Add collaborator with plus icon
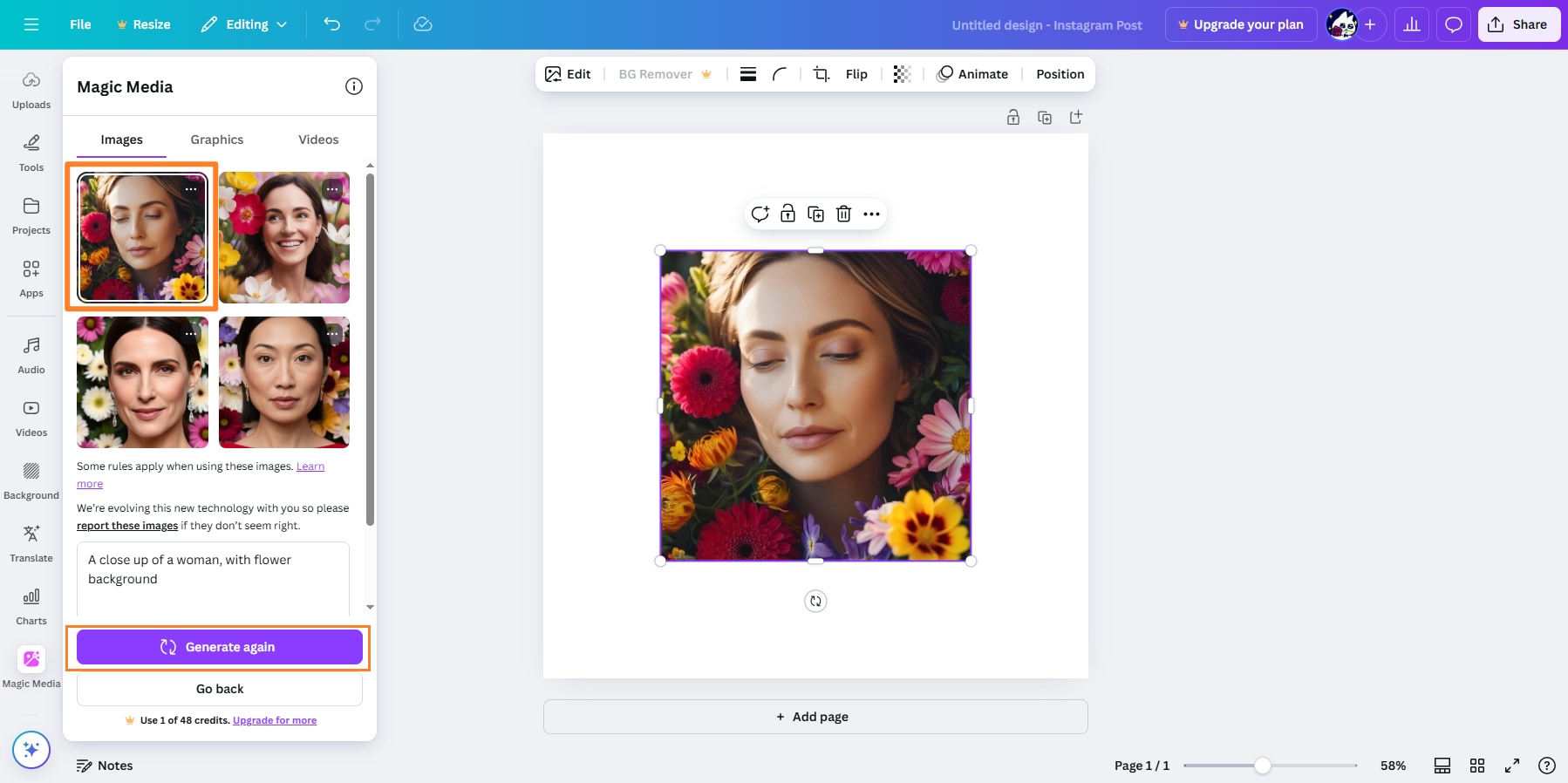Viewport: 1568px width, 783px height. coord(1370,24)
